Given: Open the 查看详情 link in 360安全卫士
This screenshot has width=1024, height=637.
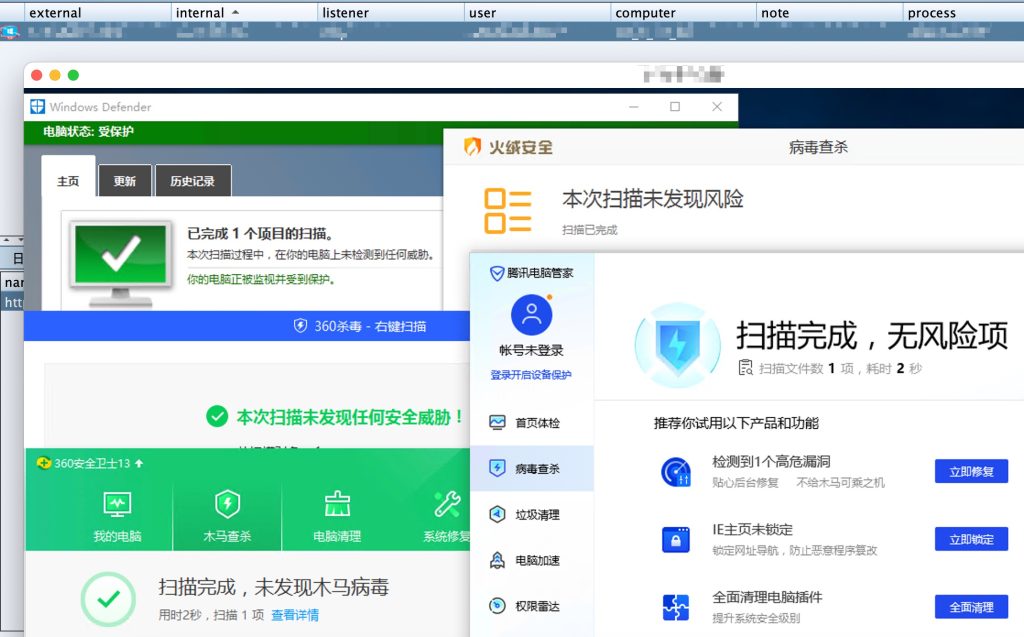Looking at the screenshot, I should pos(295,615).
